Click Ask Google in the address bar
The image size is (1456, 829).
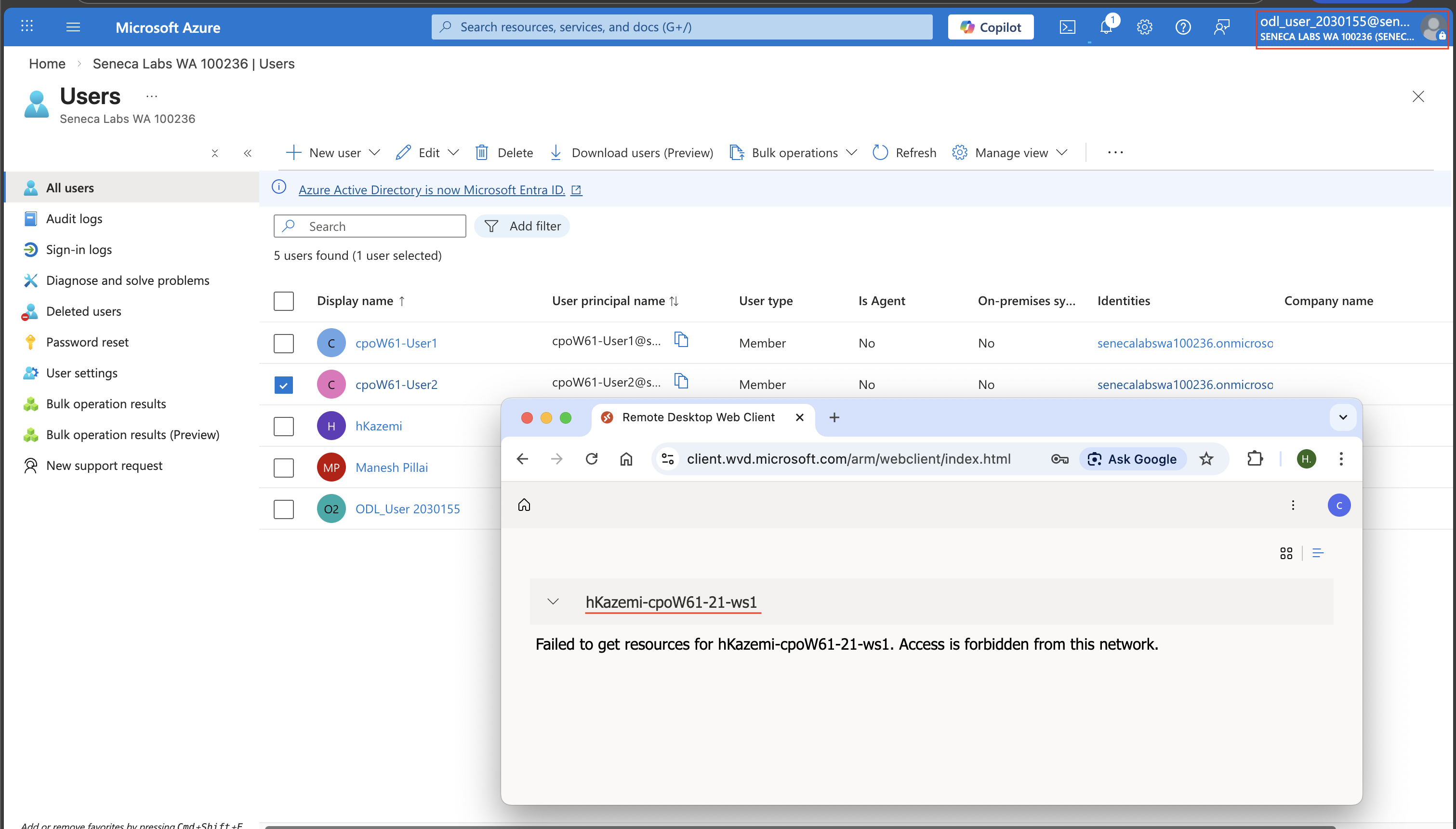tap(1132, 459)
